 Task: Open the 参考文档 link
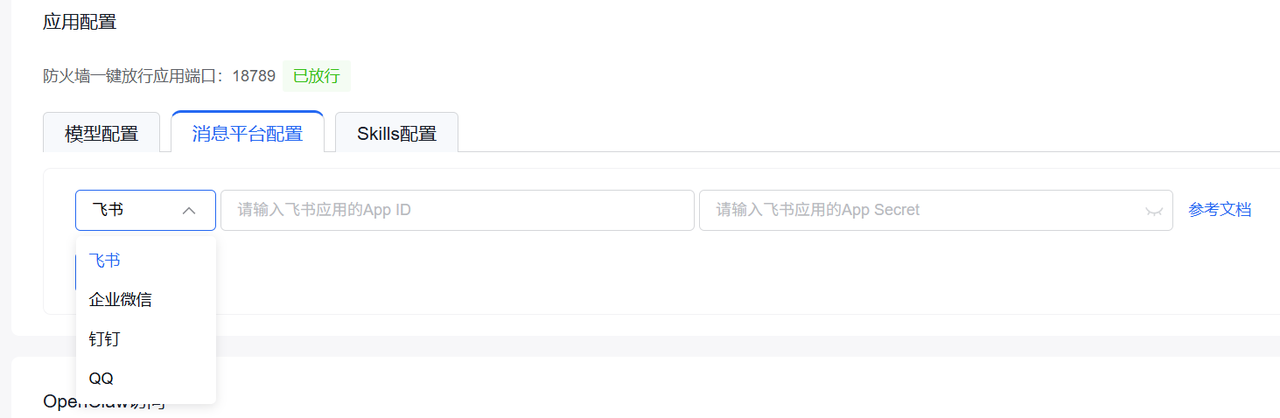coord(1219,210)
